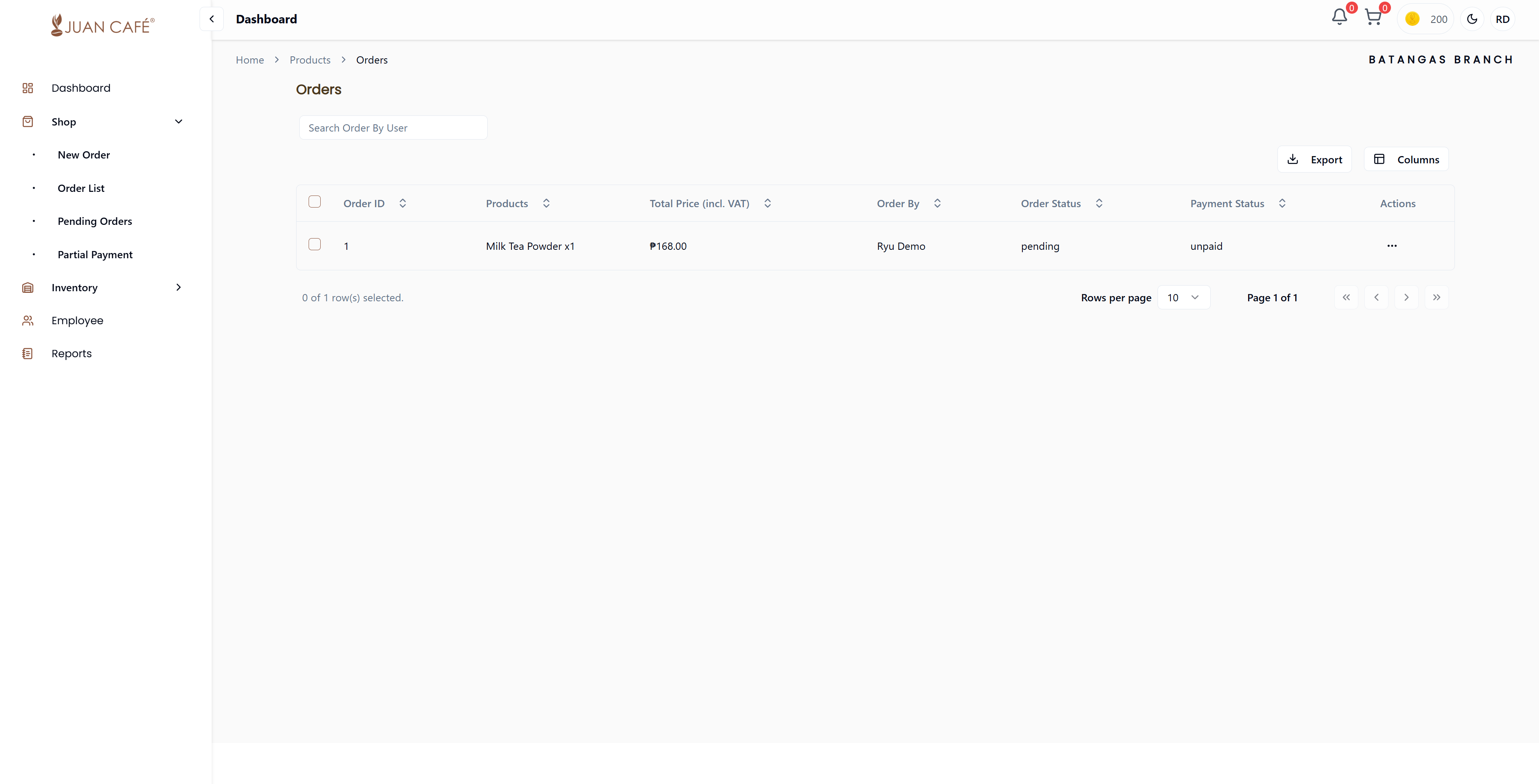Viewport: 1539px width, 784px height.
Task: Go to the last page arrow
Action: [1436, 297]
